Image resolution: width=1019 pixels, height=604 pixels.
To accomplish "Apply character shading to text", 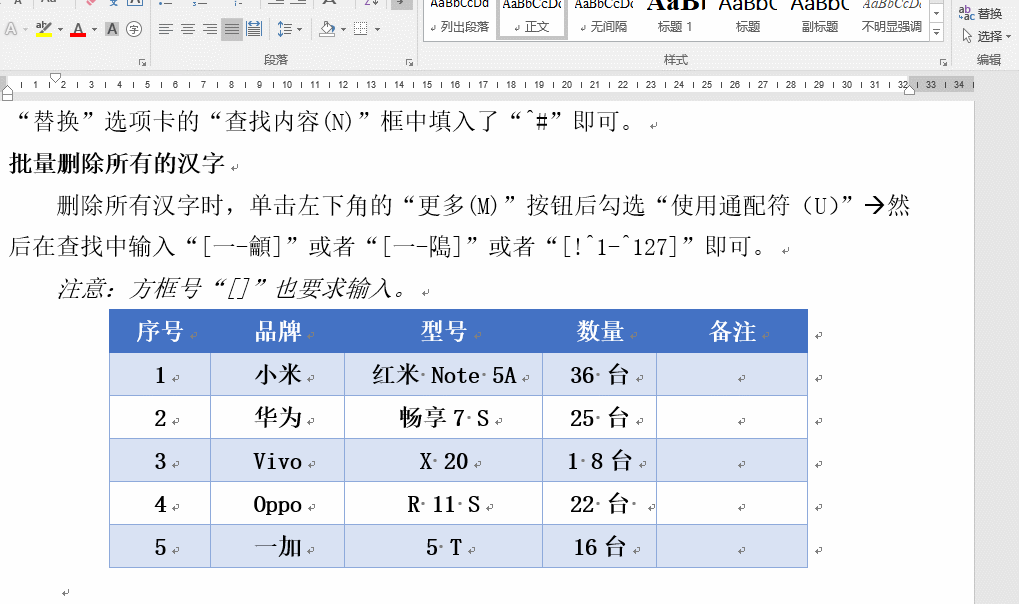I will (x=112, y=29).
